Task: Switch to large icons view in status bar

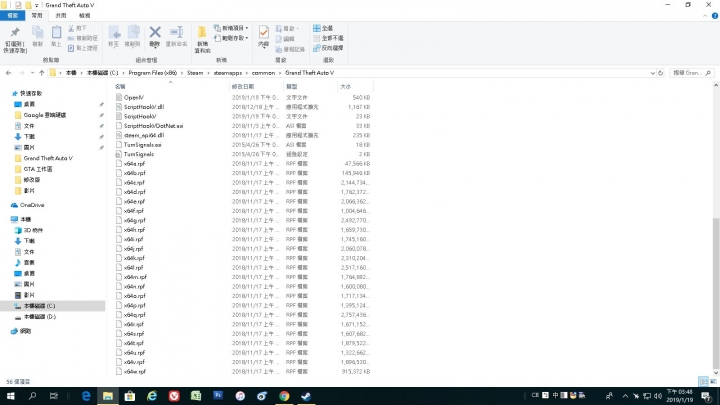Action: pos(713,382)
